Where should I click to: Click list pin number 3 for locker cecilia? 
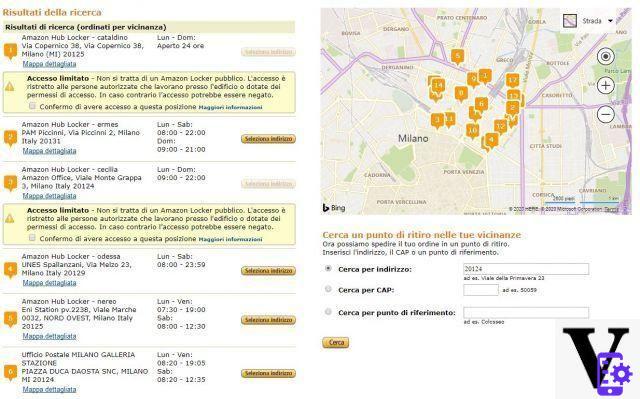(x=10, y=182)
